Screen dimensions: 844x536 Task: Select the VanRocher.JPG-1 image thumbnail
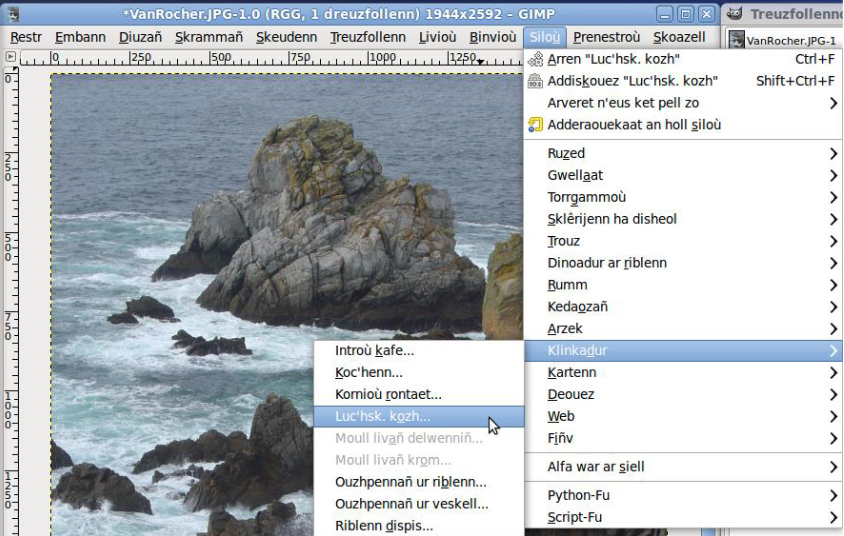click(737, 40)
